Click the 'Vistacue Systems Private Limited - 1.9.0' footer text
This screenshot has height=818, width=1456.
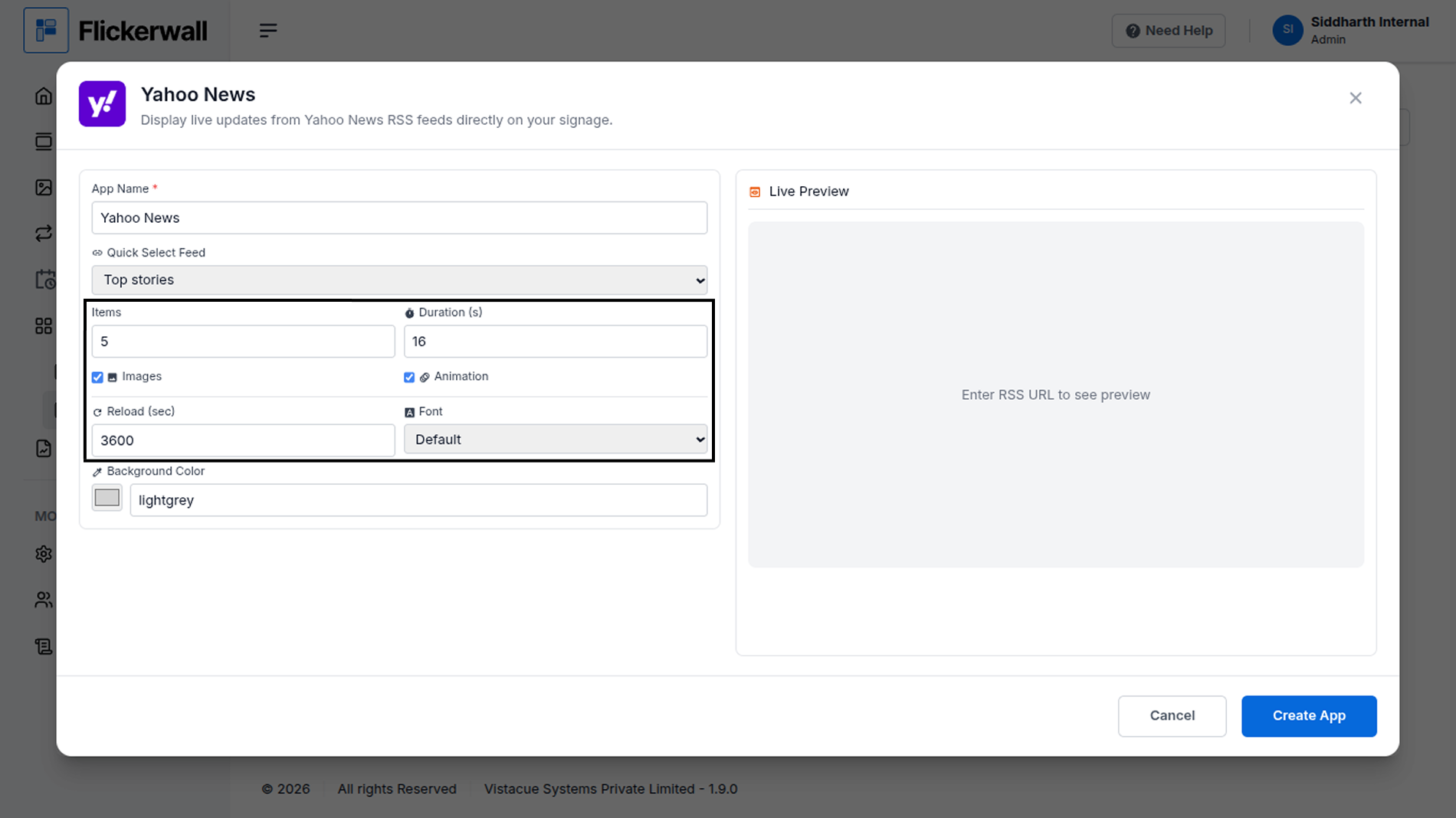point(611,789)
